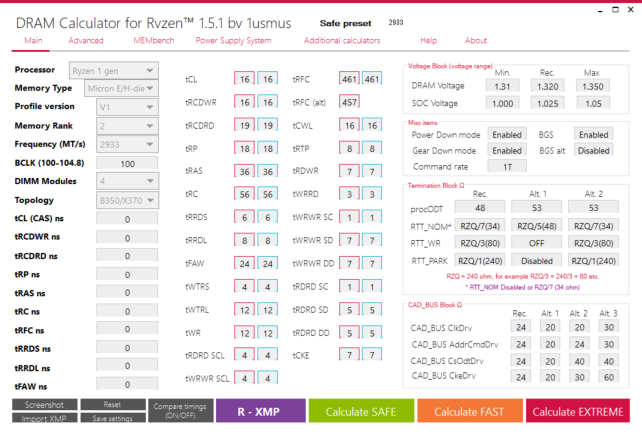Open the Processor dropdown
Viewport: 642px width, 434px height.
[x=113, y=70]
